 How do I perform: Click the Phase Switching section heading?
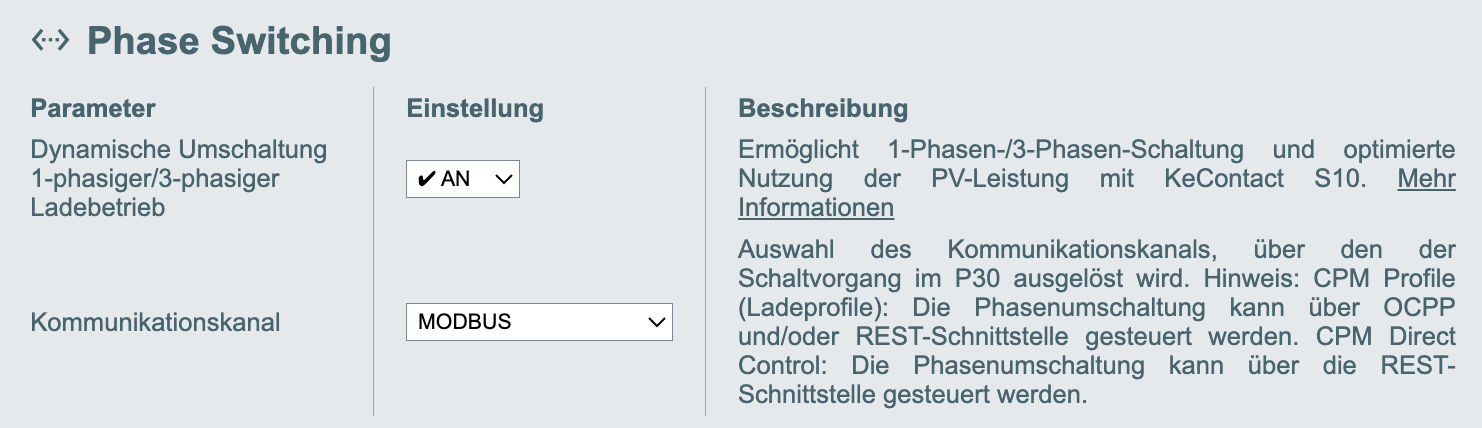[x=239, y=41]
